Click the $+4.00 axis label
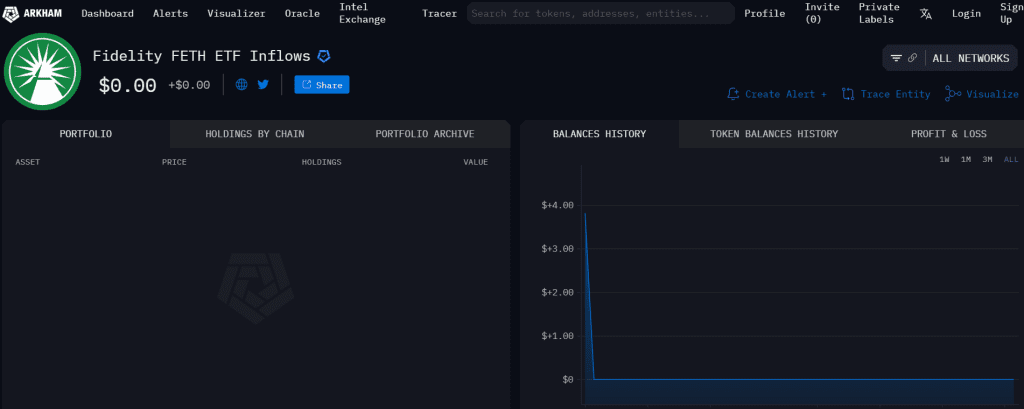Screen dimensions: 1024x409 click(557, 205)
